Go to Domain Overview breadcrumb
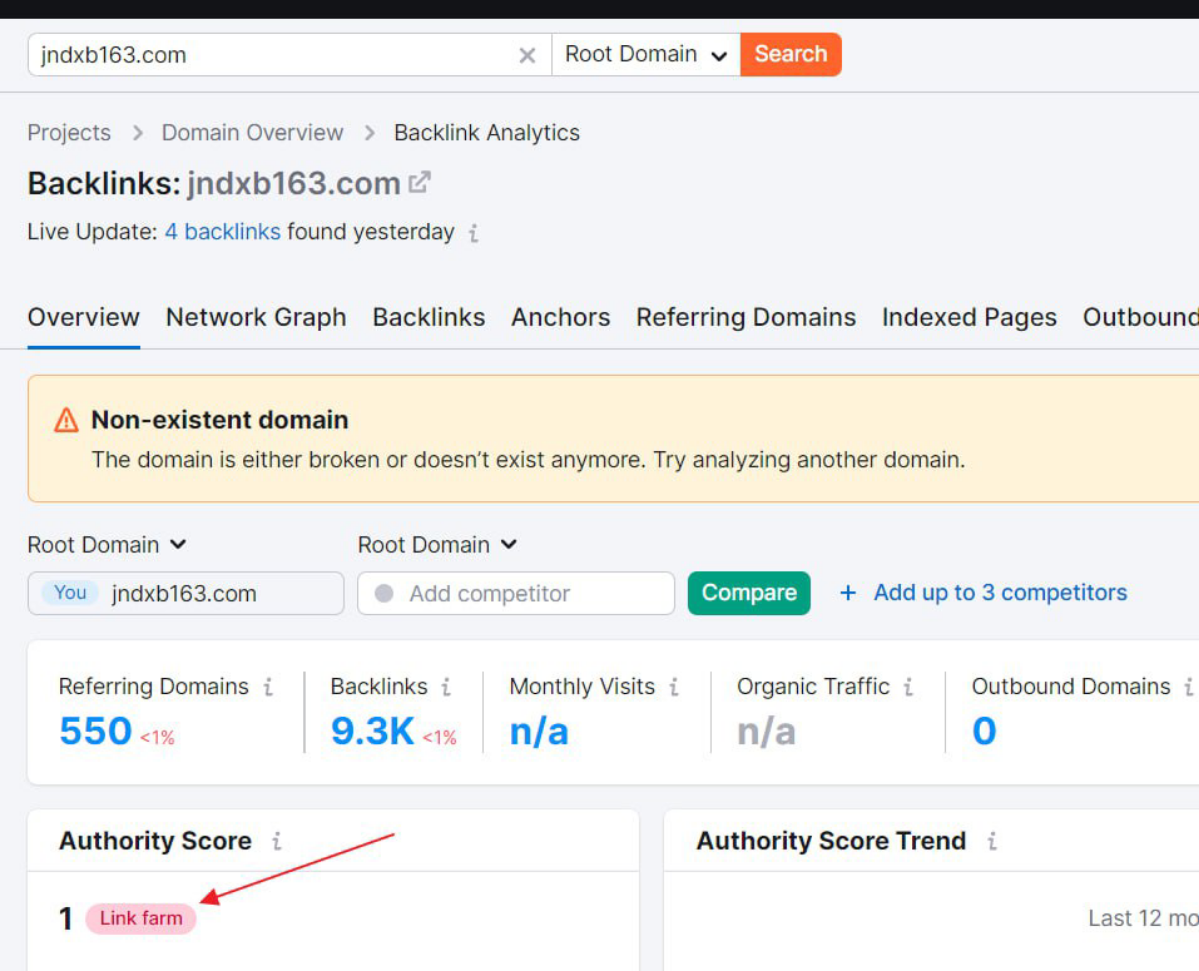Screen dimensions: 1199x971 coord(252,133)
